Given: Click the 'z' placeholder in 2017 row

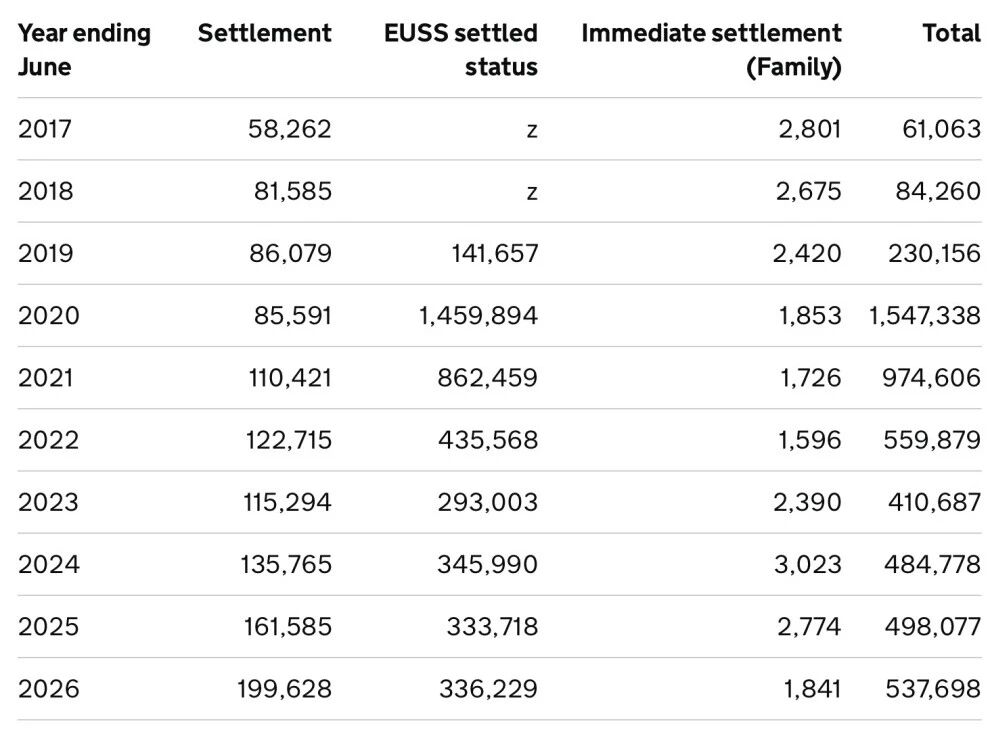Looking at the screenshot, I should [x=532, y=130].
